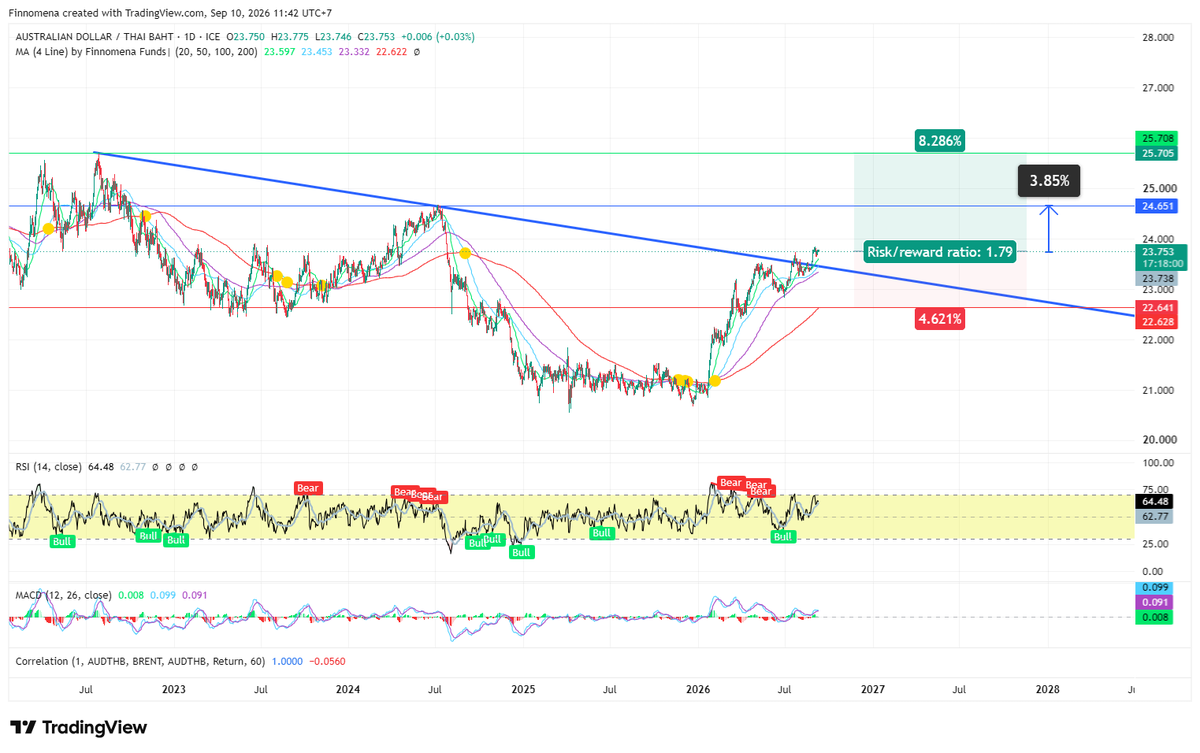Image resolution: width=1200 pixels, height=753 pixels.
Task: Click the black 3.85% callout label
Action: point(1049,181)
